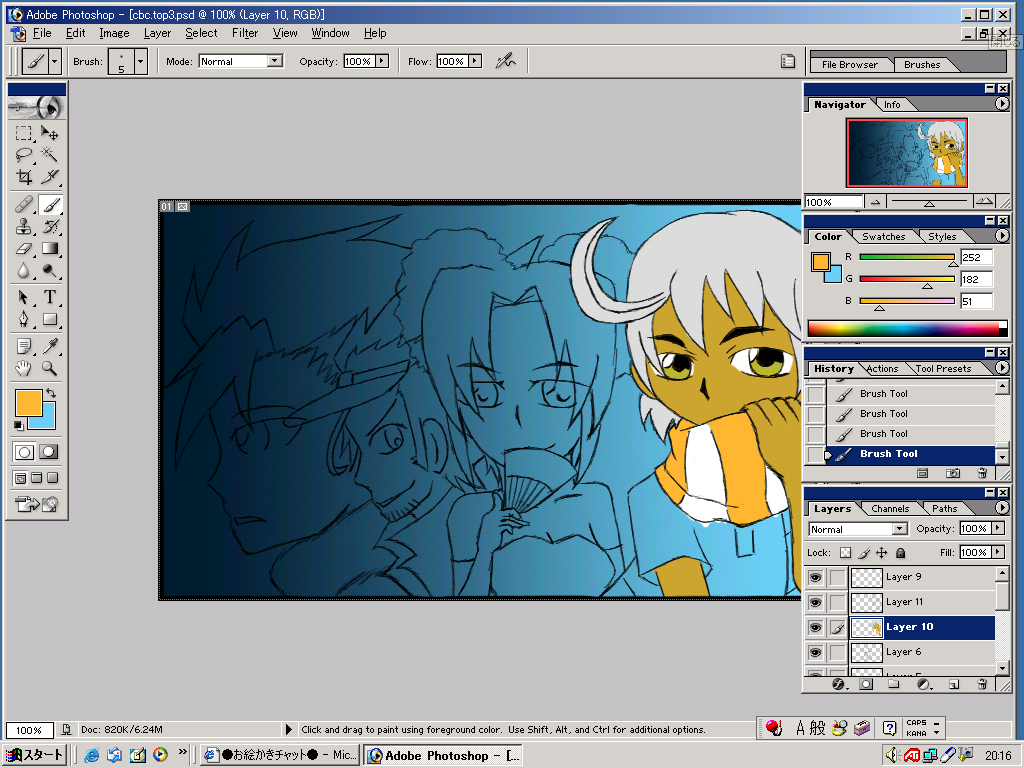
Task: Select the Pen tool
Action: pos(24,319)
